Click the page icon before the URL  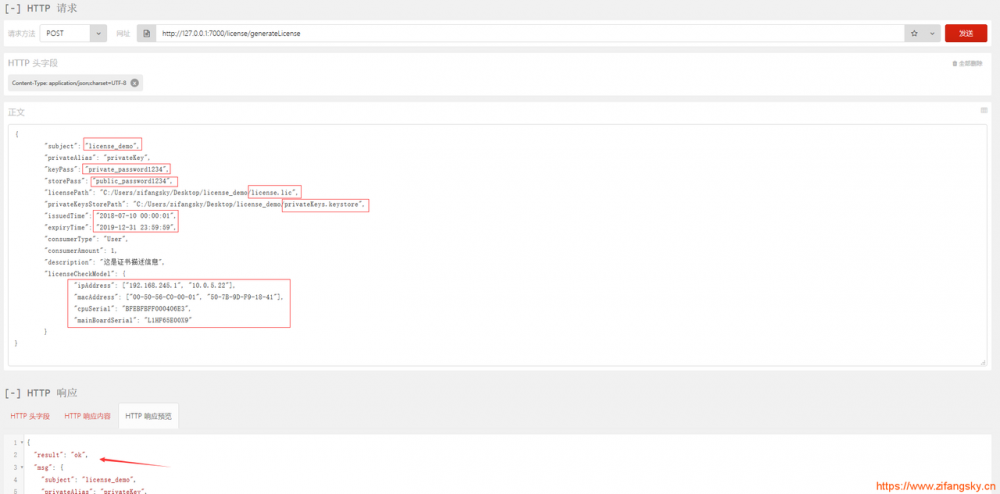146,34
